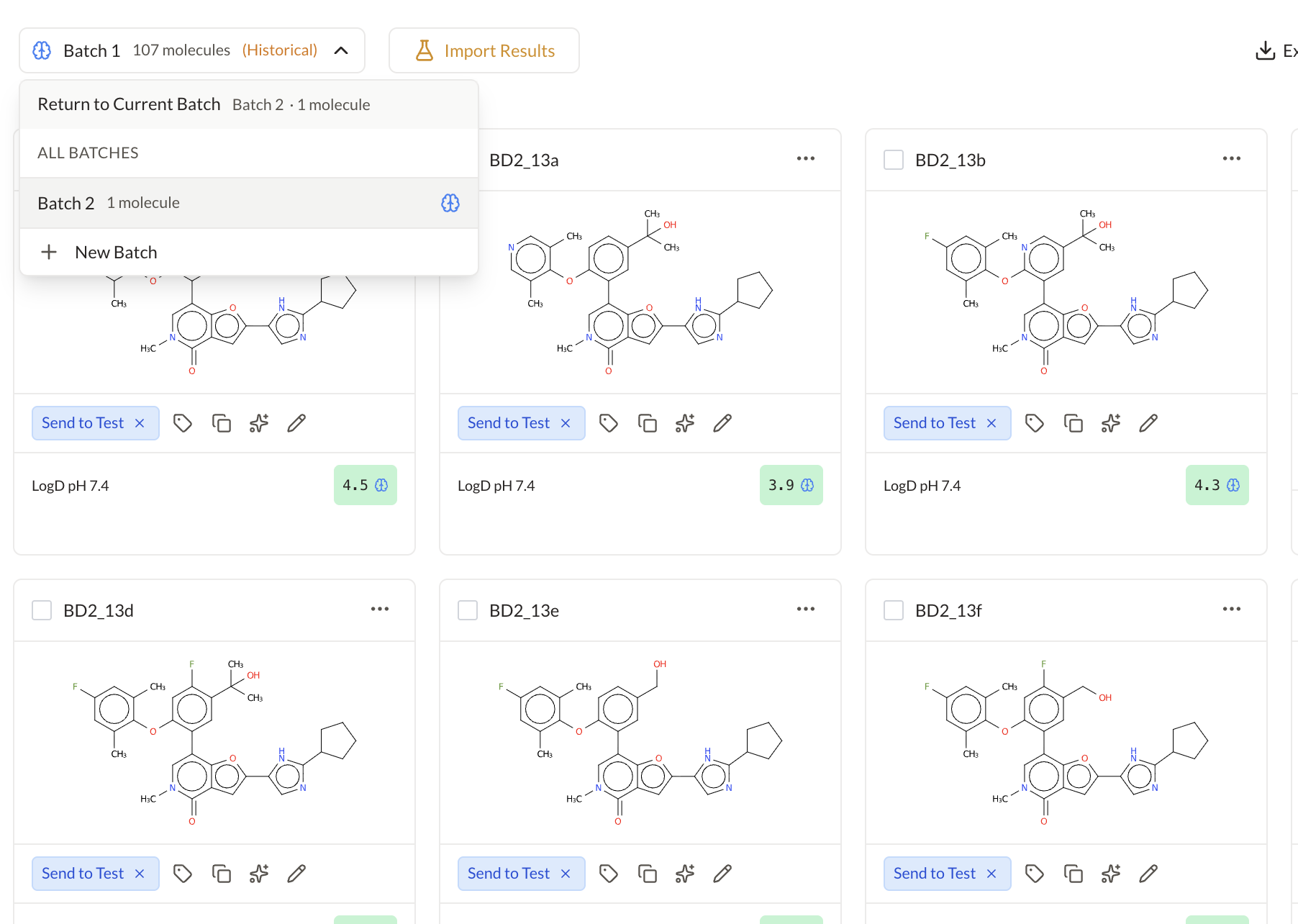
Task: Click the tag icon on BD2_13f card
Action: click(1035, 874)
